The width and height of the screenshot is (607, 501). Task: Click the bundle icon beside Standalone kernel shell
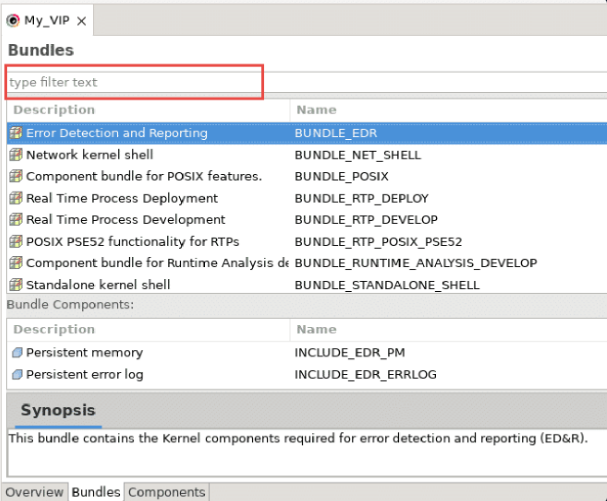coord(16,285)
